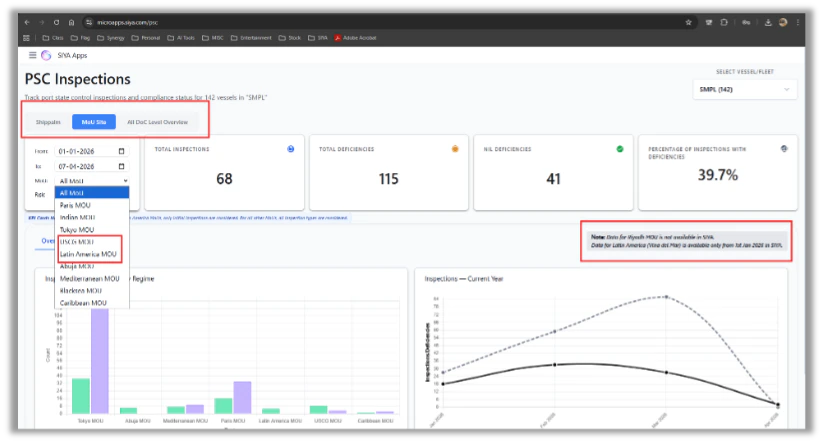
Task: Choose All MoU in the dropdown list
Action: pyautogui.click(x=92, y=193)
